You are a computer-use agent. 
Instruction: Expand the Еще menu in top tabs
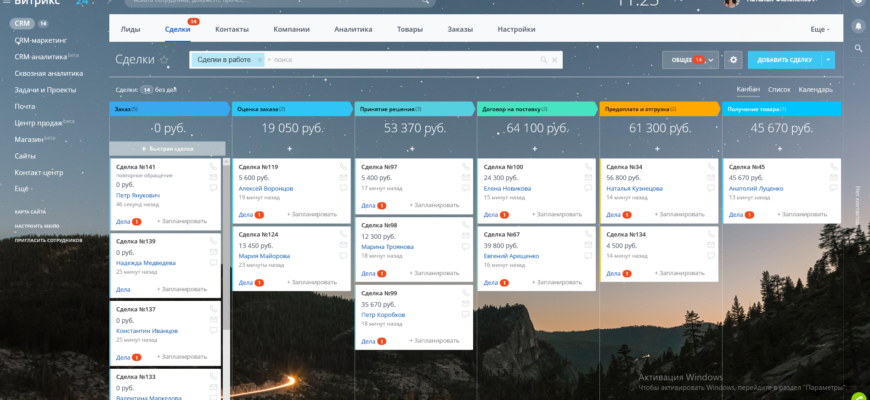point(820,29)
